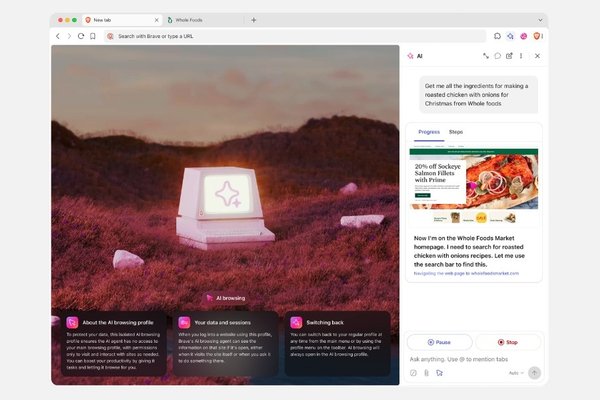The width and height of the screenshot is (600, 400).
Task: Click the roasted chicken request message bubble
Action: (x=479, y=95)
